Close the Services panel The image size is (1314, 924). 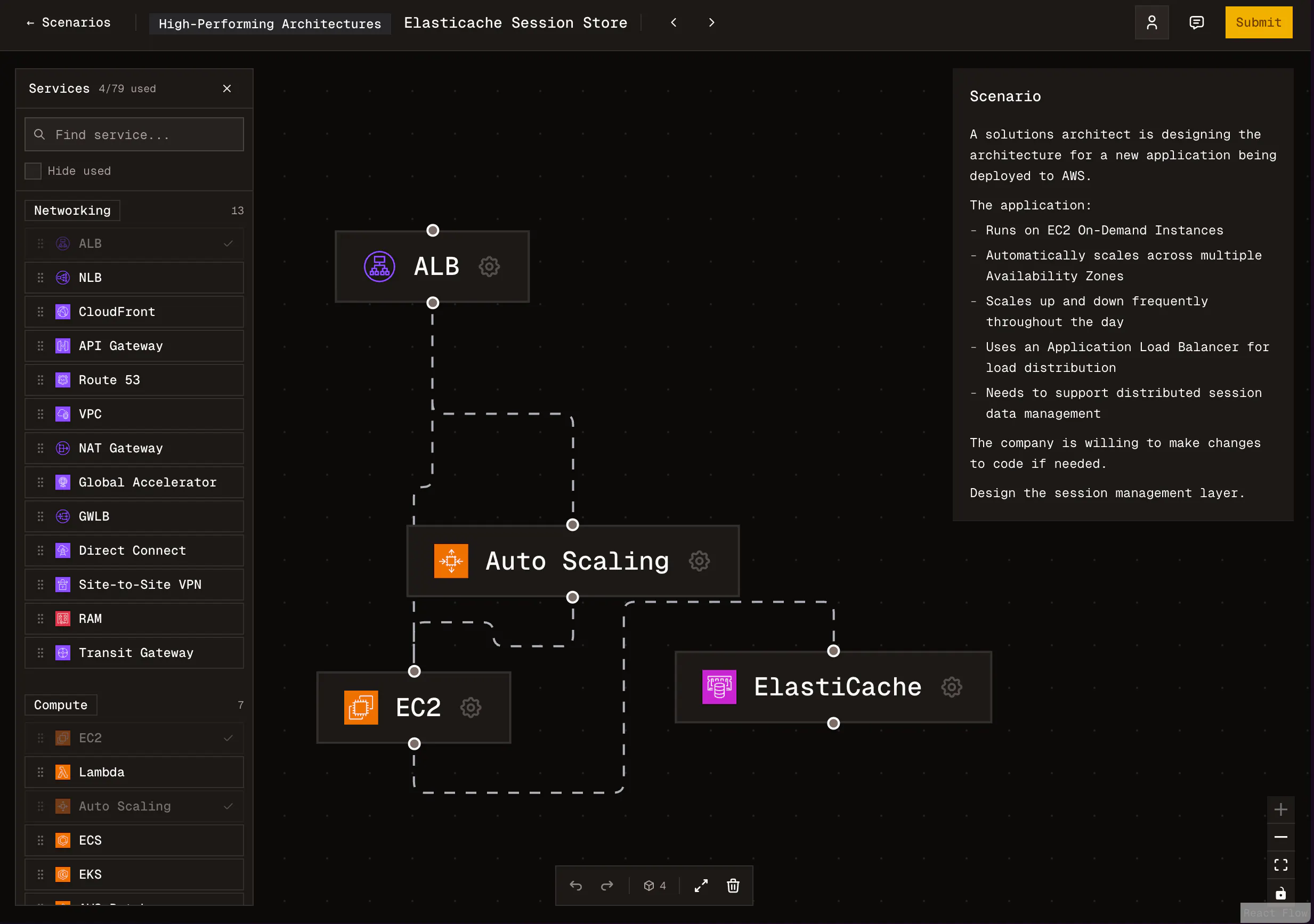226,88
